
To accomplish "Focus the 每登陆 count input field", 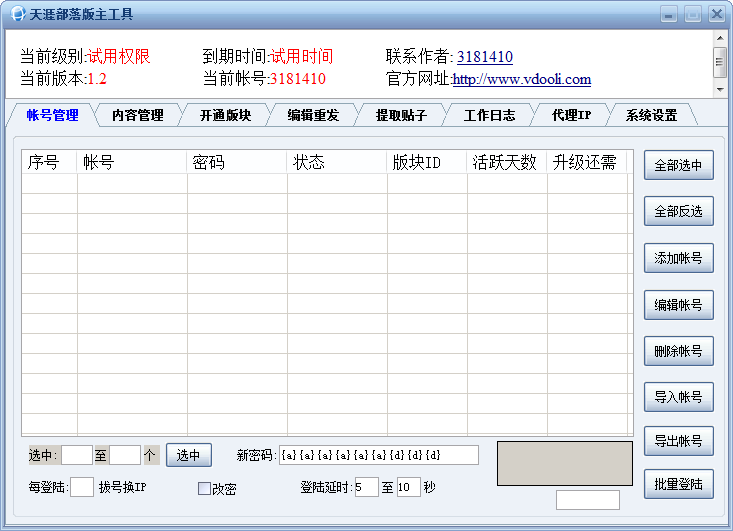I will 82,487.
